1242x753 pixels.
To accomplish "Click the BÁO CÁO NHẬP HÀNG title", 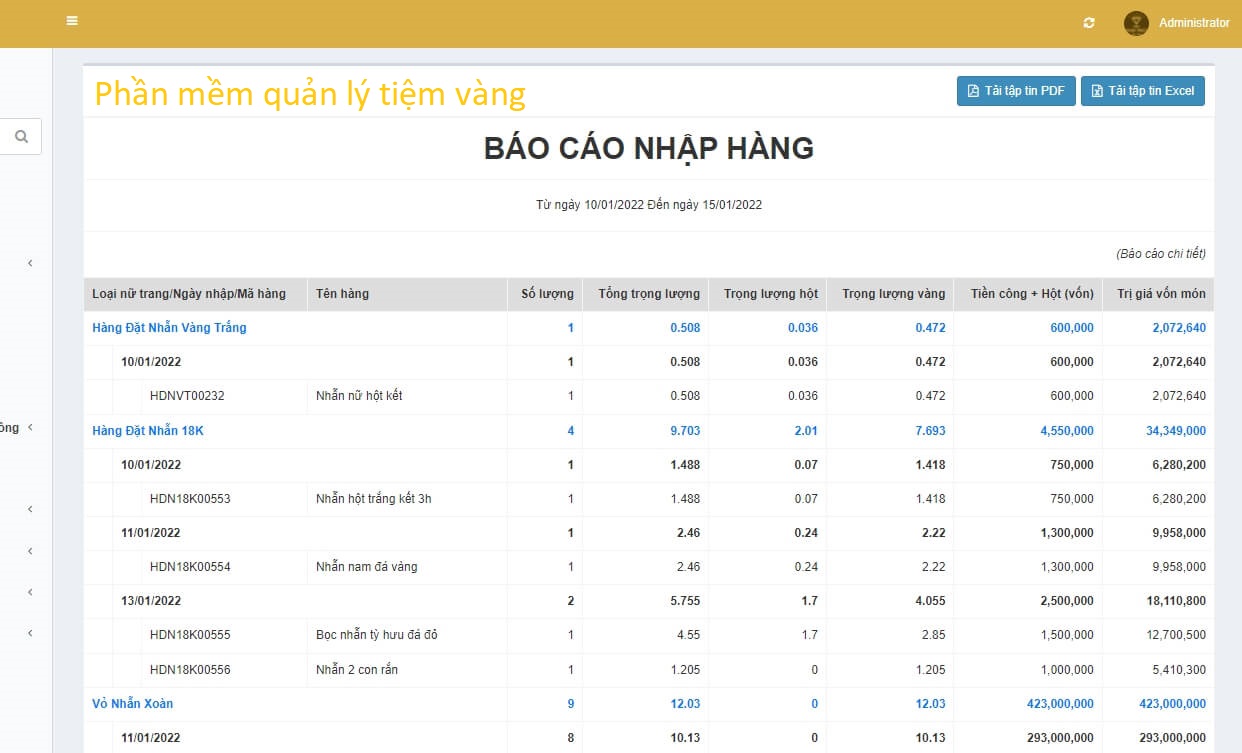I will pyautogui.click(x=649, y=149).
